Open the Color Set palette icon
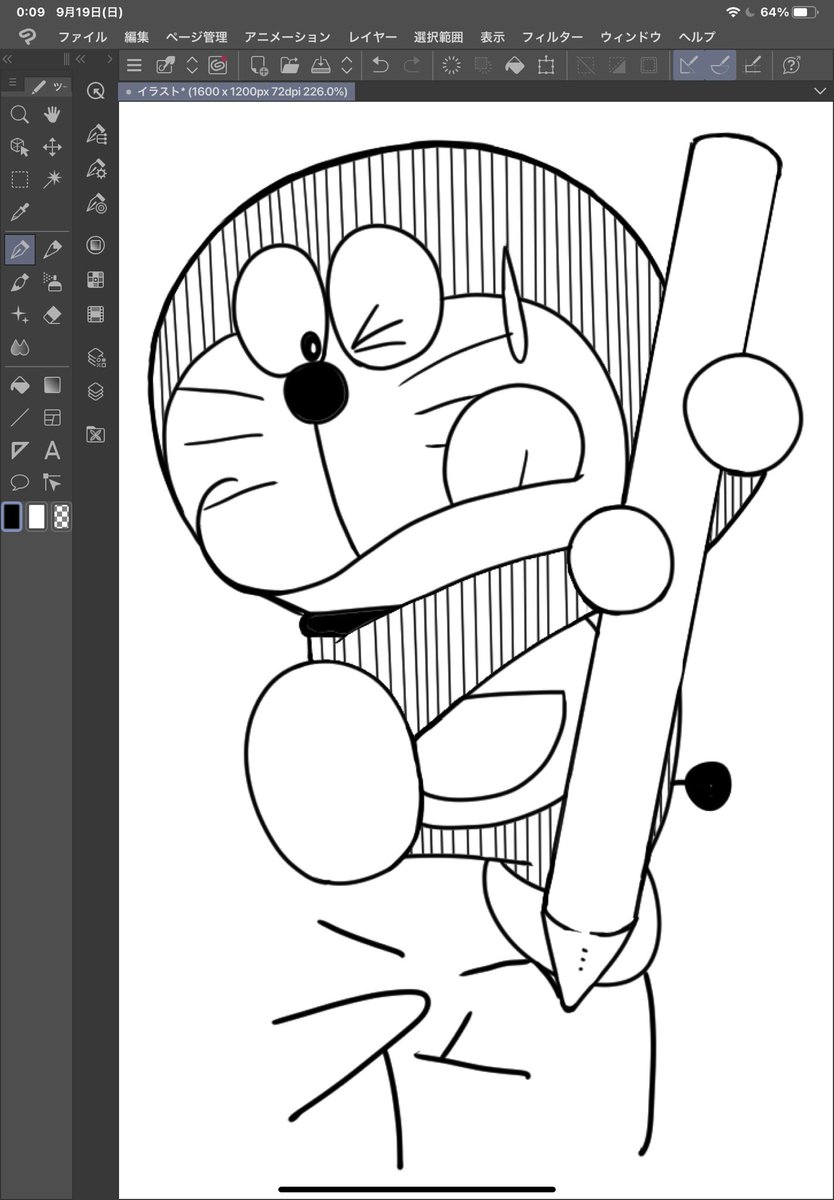The height and width of the screenshot is (1200, 834). 96,280
